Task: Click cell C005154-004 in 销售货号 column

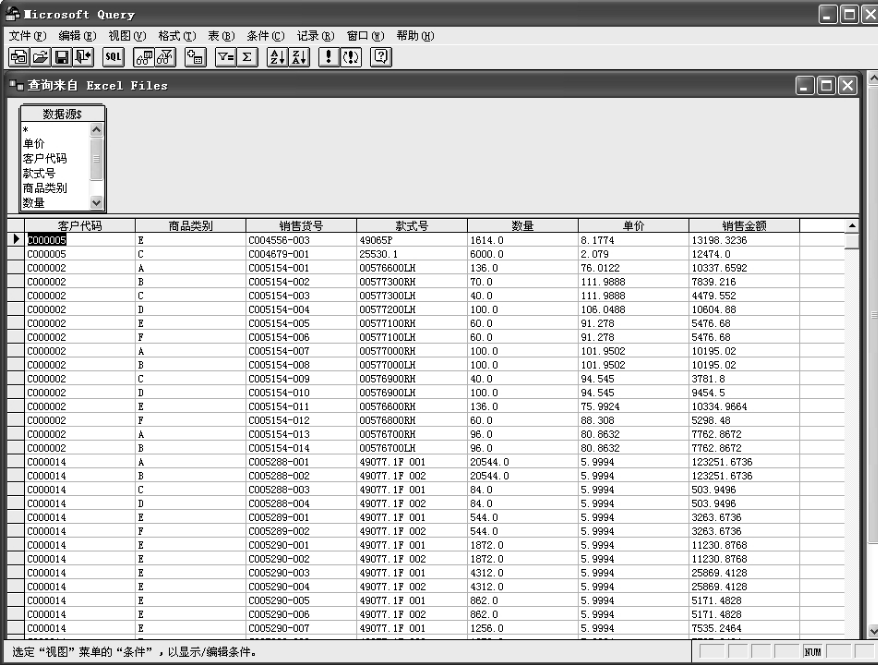Action: point(301,310)
